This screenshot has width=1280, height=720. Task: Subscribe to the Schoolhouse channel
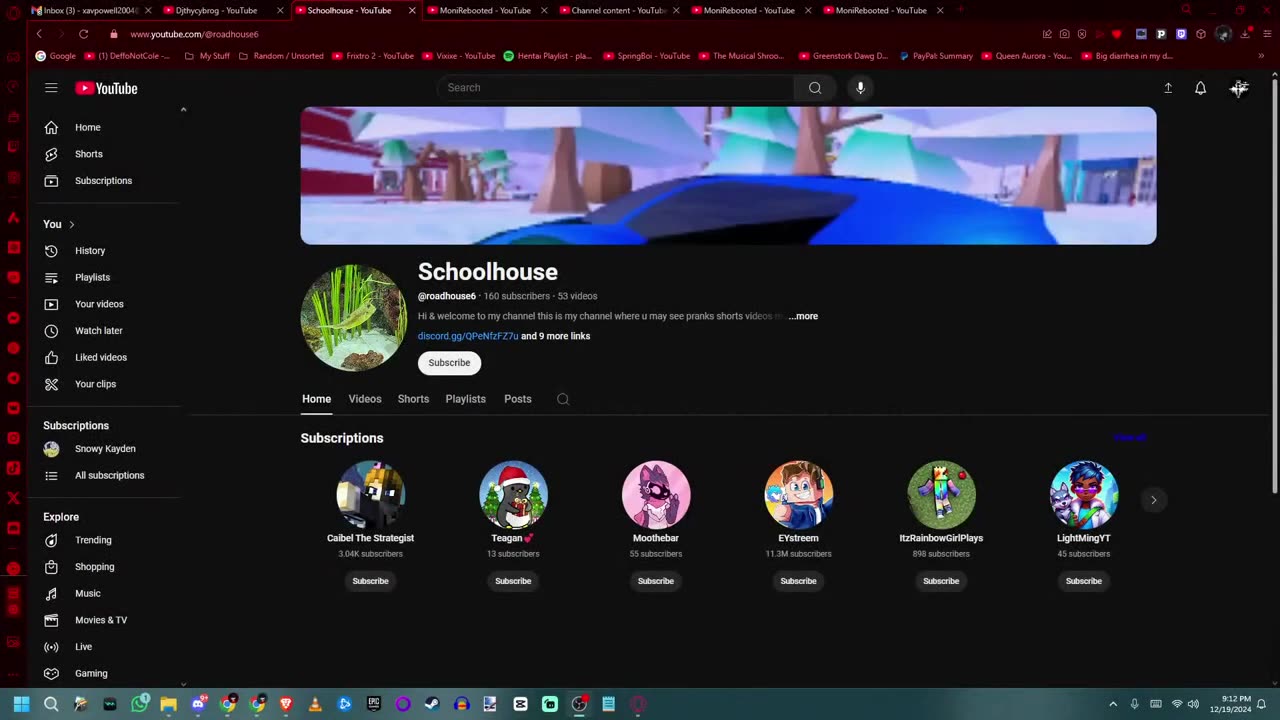coord(449,363)
